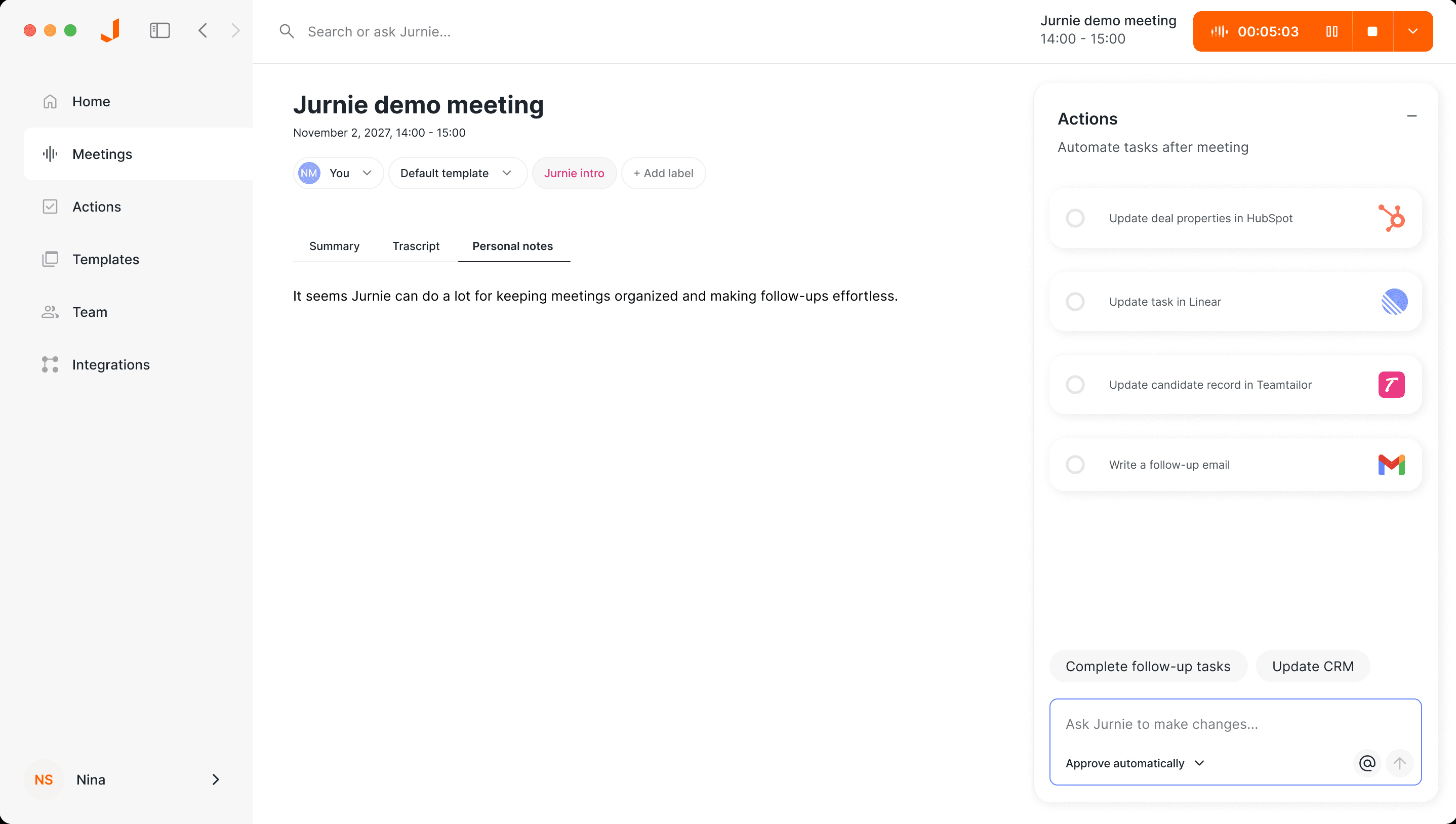Image resolution: width=1456 pixels, height=824 pixels.
Task: Click the @ mention icon
Action: click(x=1367, y=763)
